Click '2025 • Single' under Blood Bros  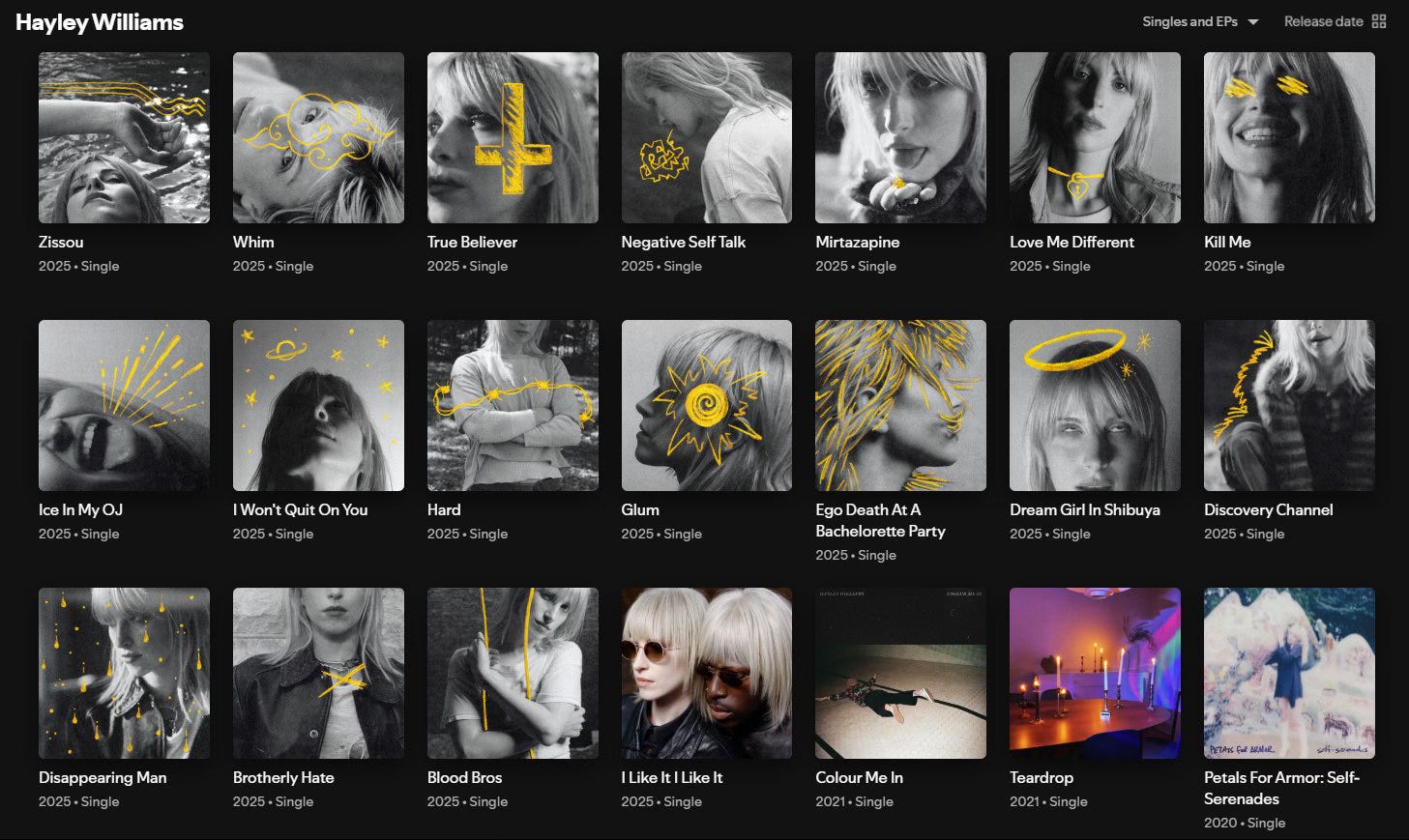[467, 801]
